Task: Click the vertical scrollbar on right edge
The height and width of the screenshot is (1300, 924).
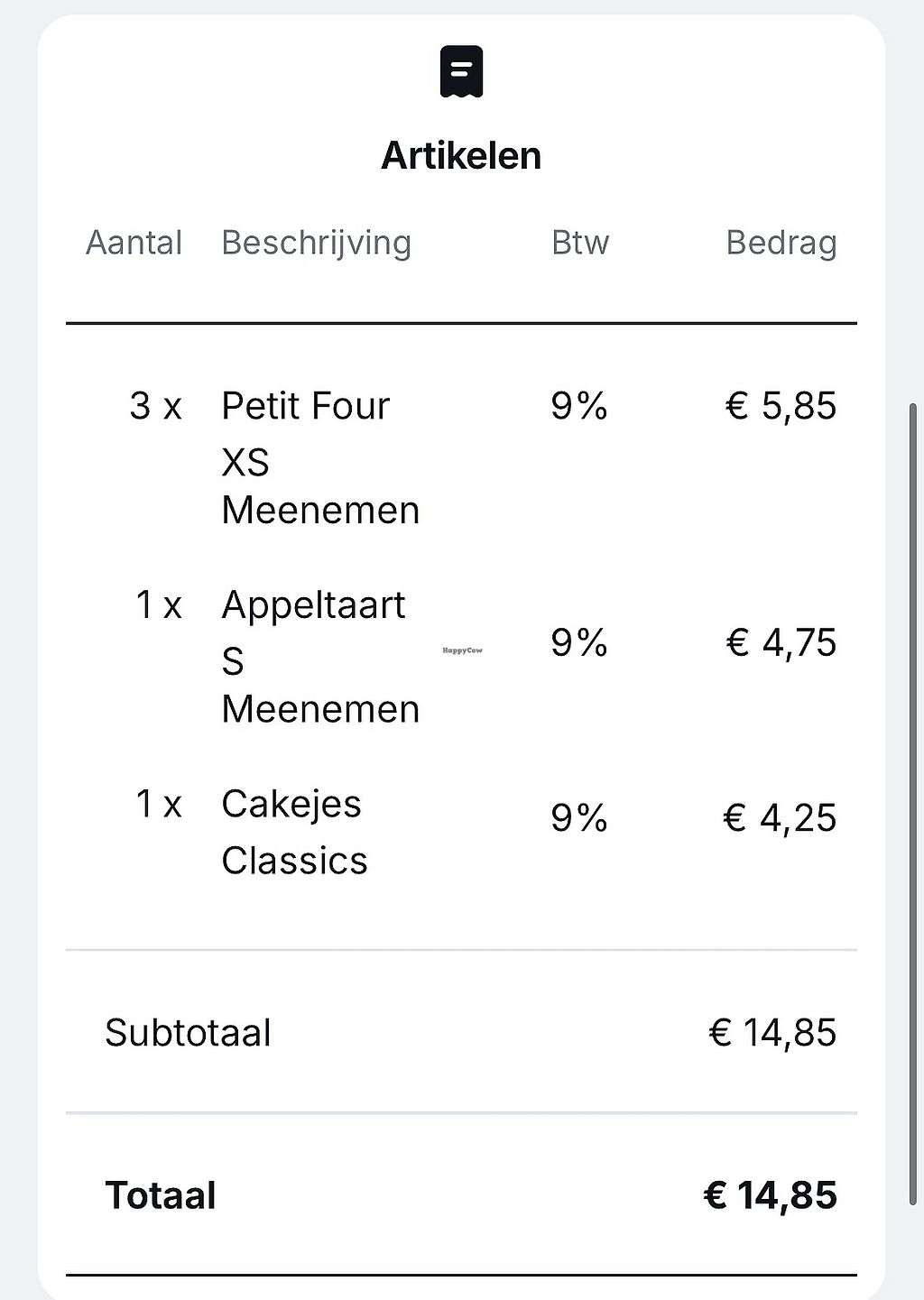Action: coord(913,804)
